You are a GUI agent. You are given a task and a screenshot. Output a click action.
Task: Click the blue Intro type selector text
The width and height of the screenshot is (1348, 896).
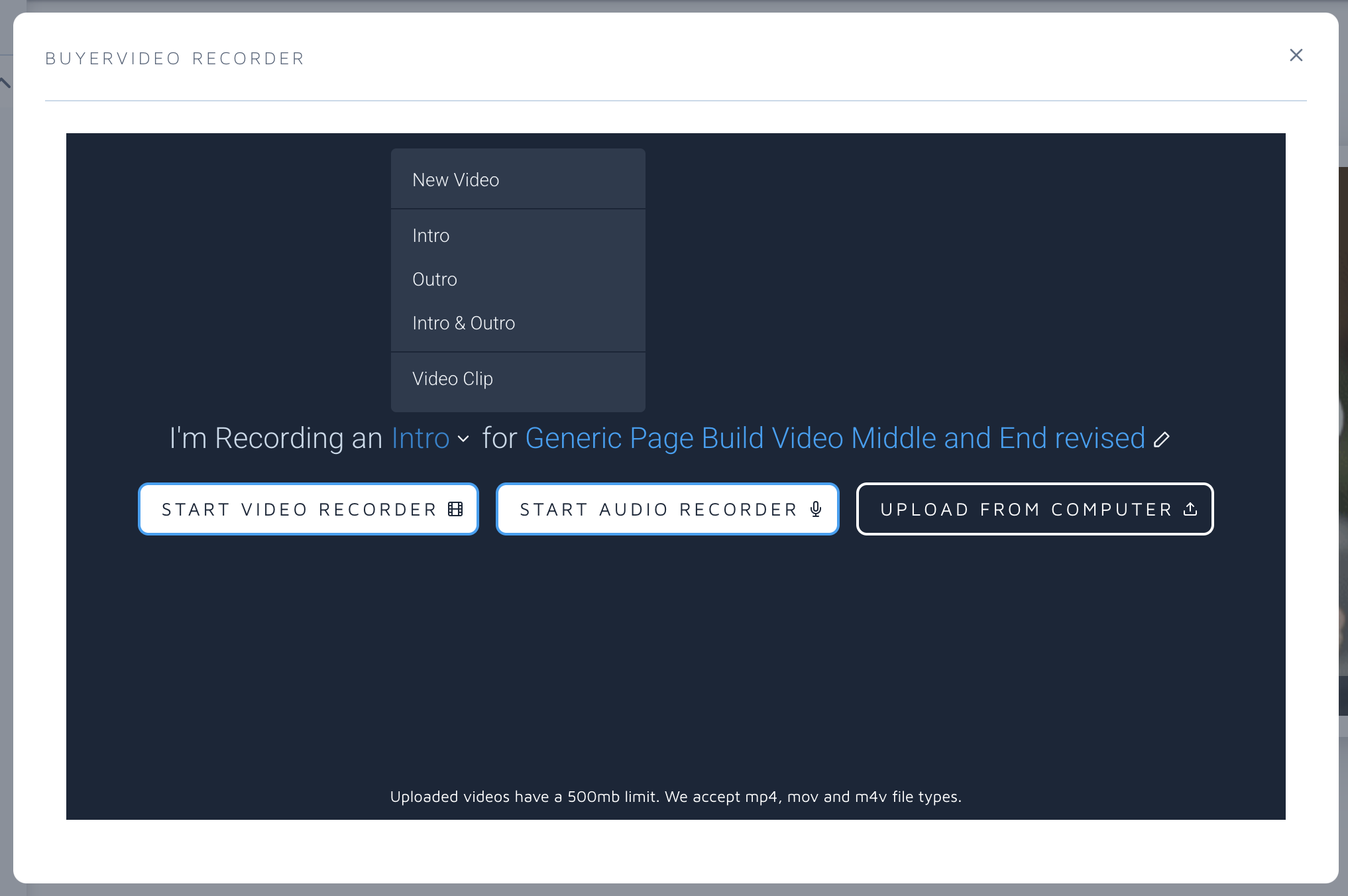pyautogui.click(x=420, y=438)
